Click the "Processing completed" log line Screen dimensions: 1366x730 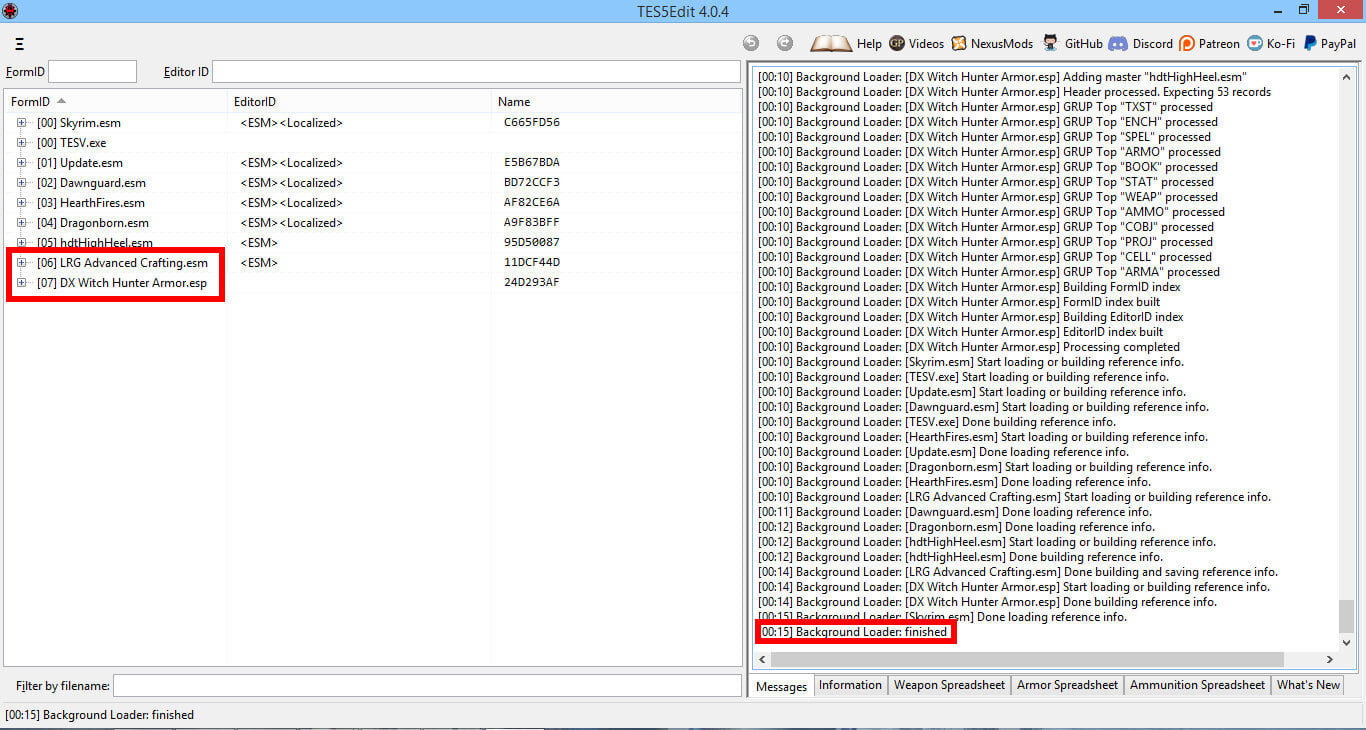pos(969,347)
